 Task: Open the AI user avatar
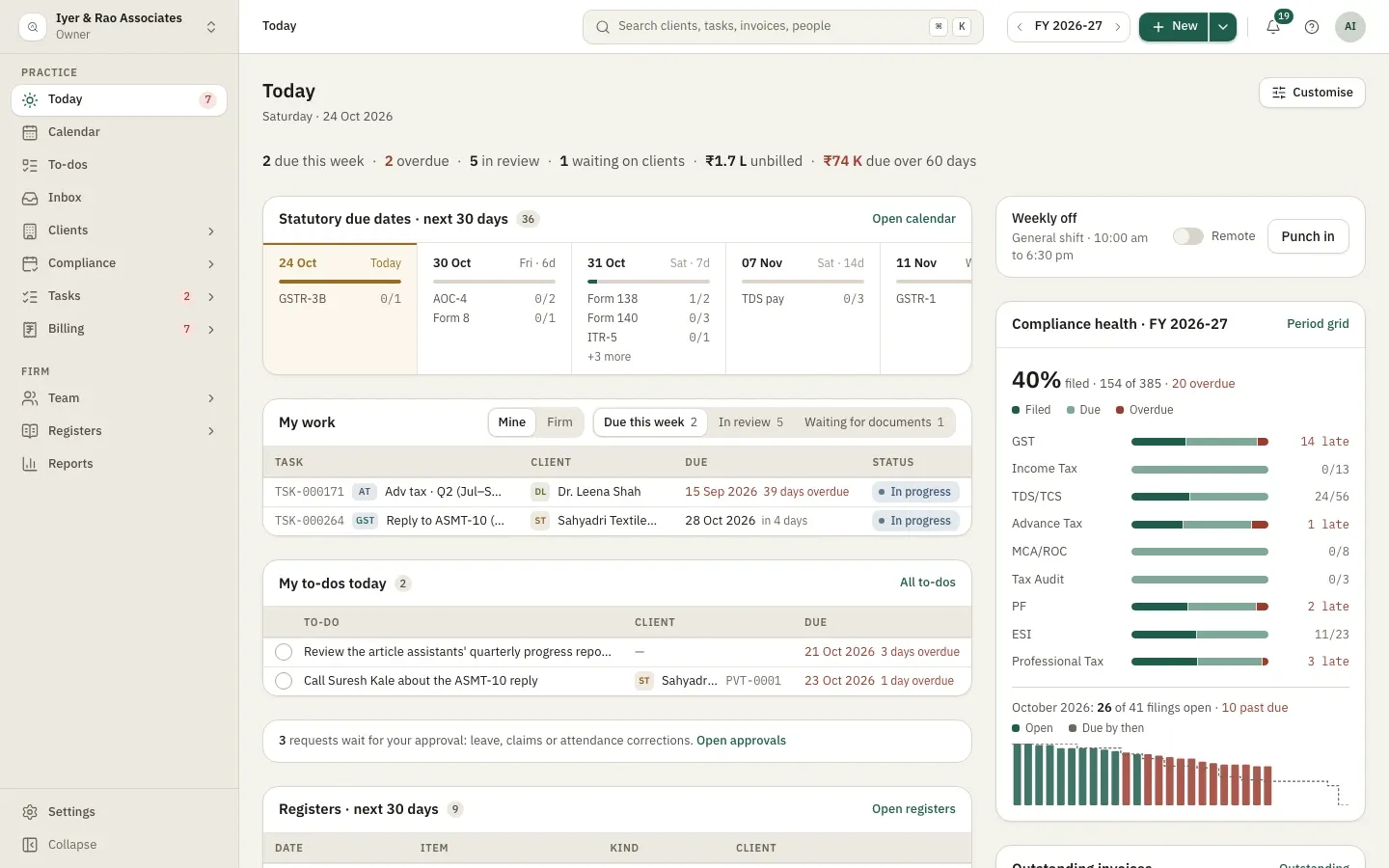(x=1350, y=27)
